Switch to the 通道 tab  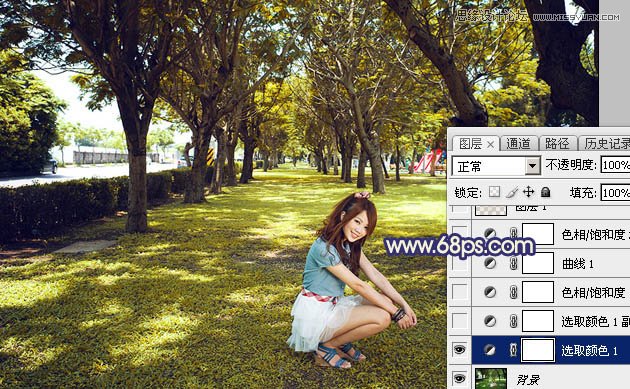coord(518,143)
